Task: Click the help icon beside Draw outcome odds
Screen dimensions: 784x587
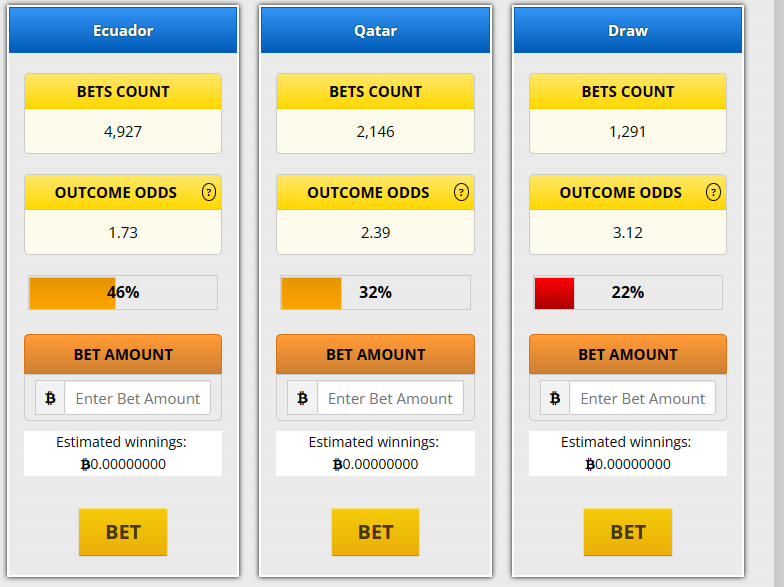Action: click(x=713, y=192)
